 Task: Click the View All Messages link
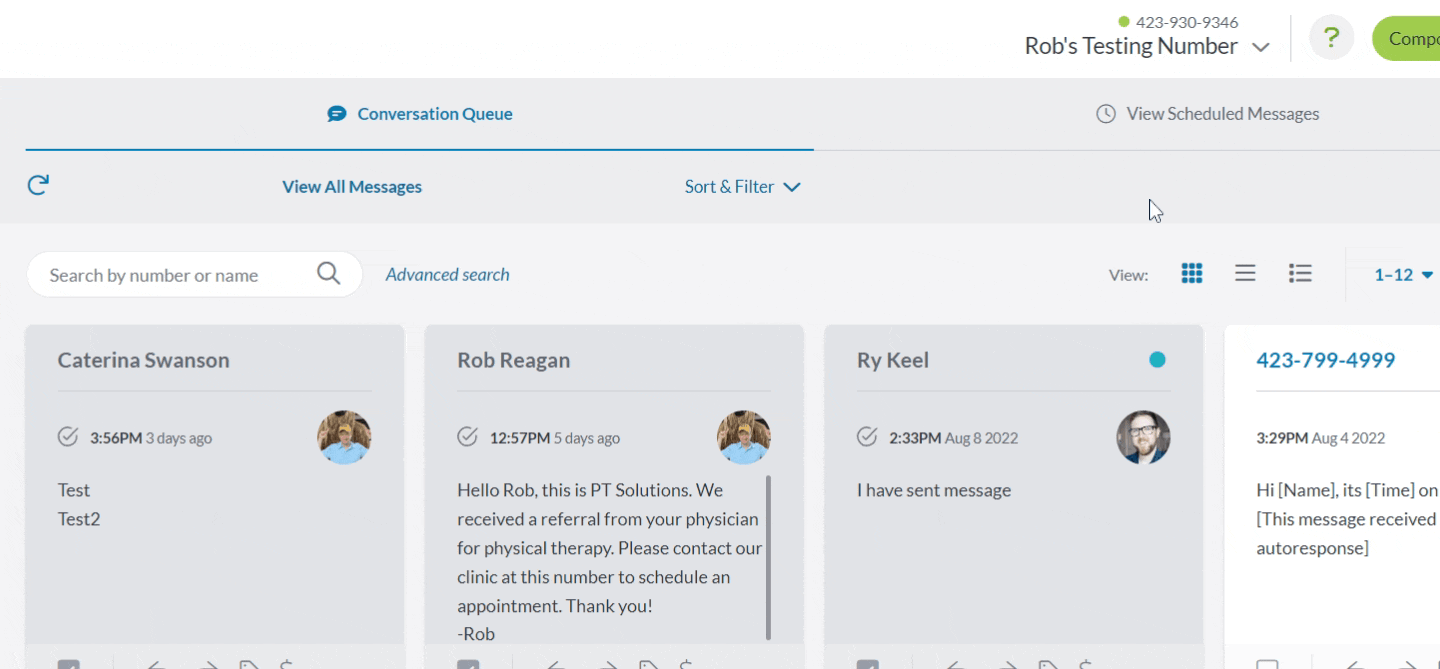tap(352, 187)
